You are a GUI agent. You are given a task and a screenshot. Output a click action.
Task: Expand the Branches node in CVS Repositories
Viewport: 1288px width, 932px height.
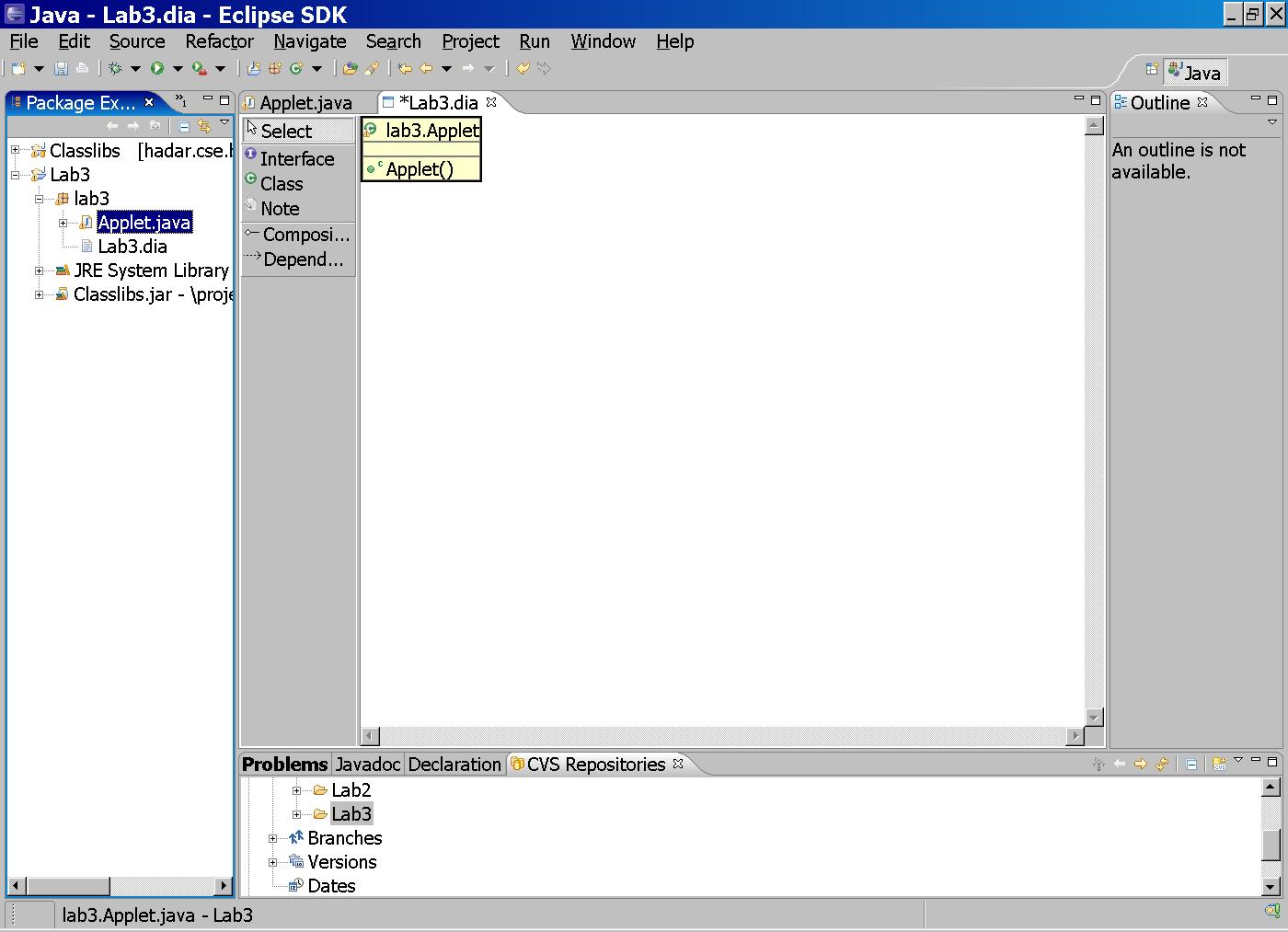tap(273, 838)
